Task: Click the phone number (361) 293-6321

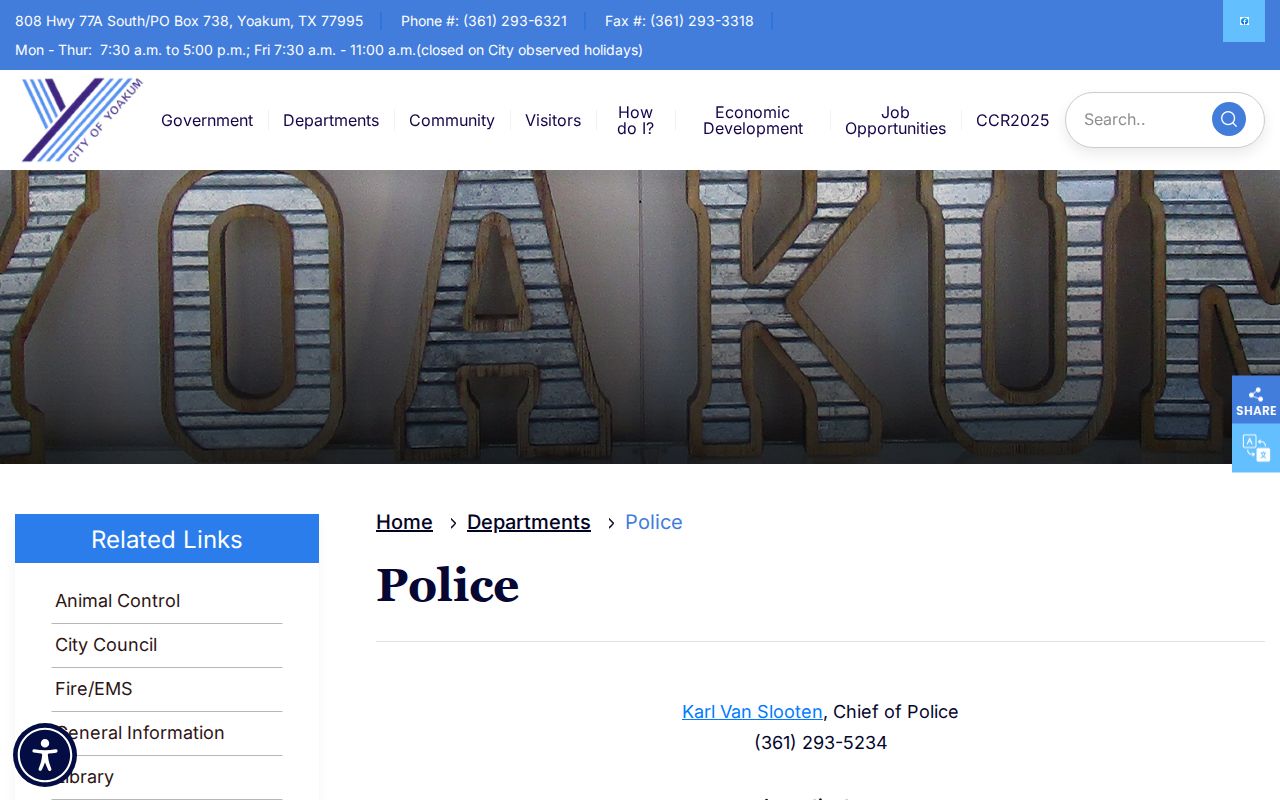Action: click(515, 21)
